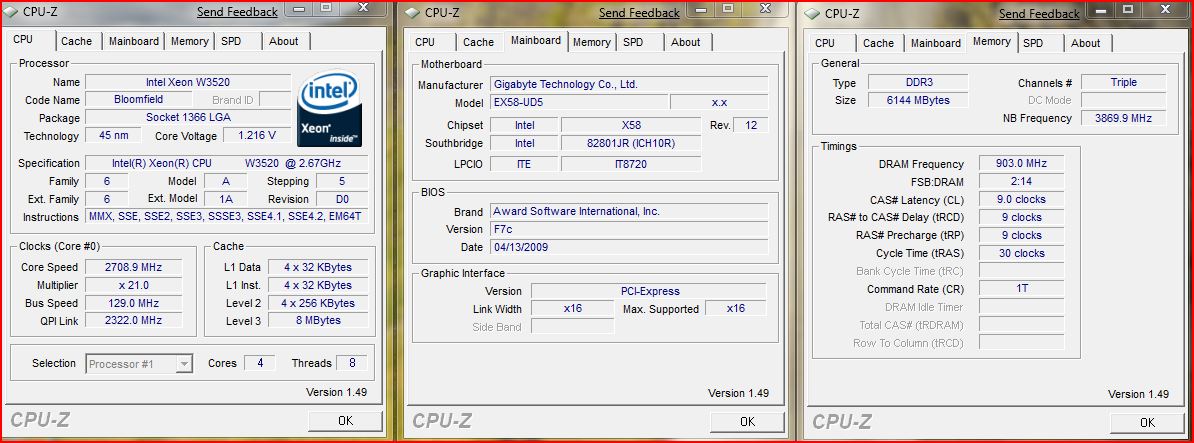Screen dimensions: 1194x443
Task: Open the About tab in the Motherboard window
Action: pyautogui.click(x=685, y=42)
